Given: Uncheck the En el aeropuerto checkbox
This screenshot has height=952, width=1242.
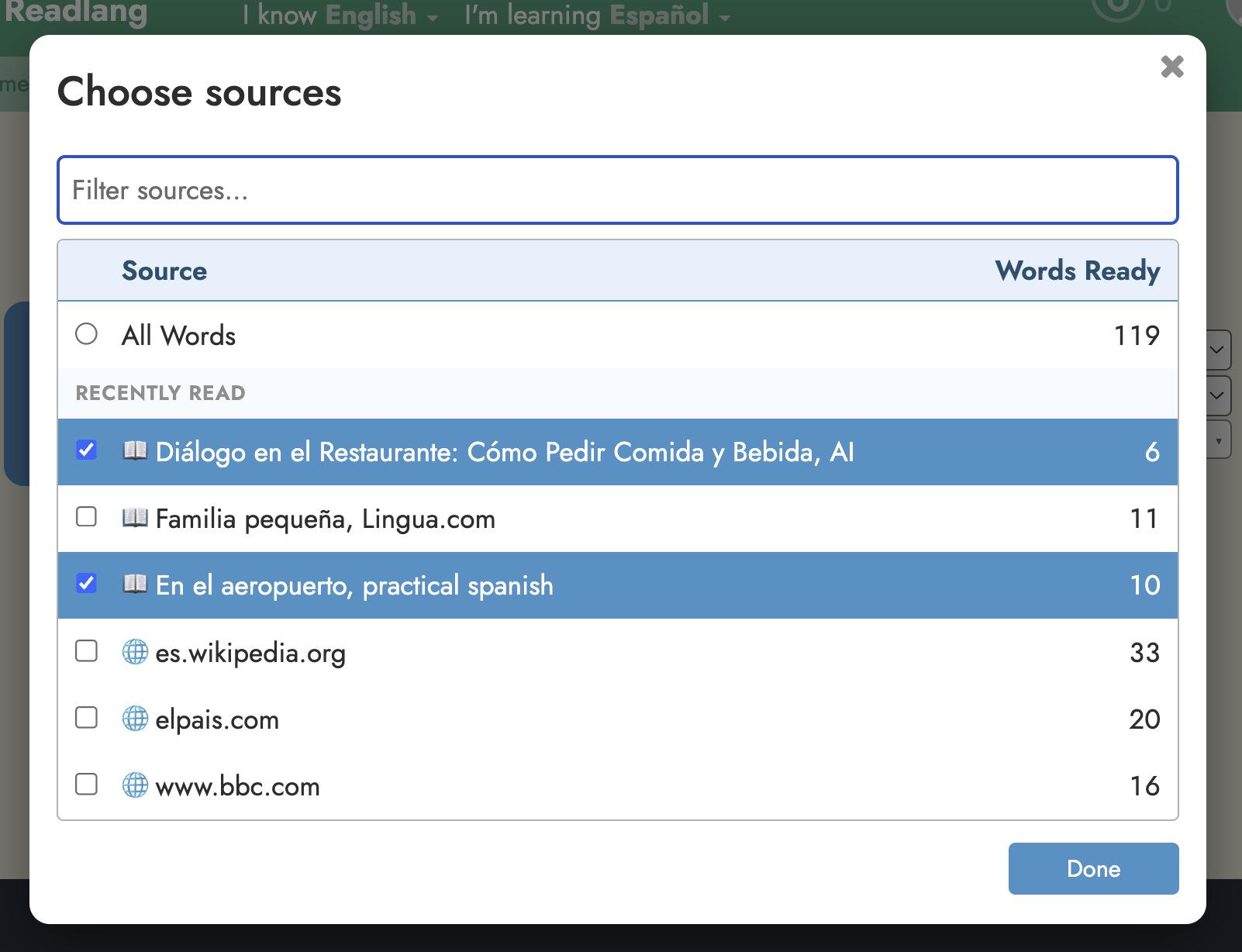Looking at the screenshot, I should click(86, 583).
